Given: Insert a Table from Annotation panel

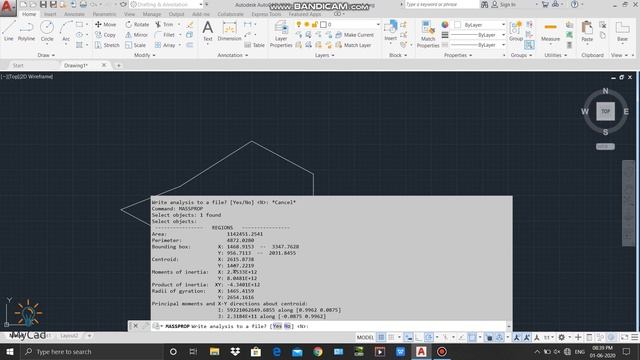Looking at the screenshot, I should 254,45.
